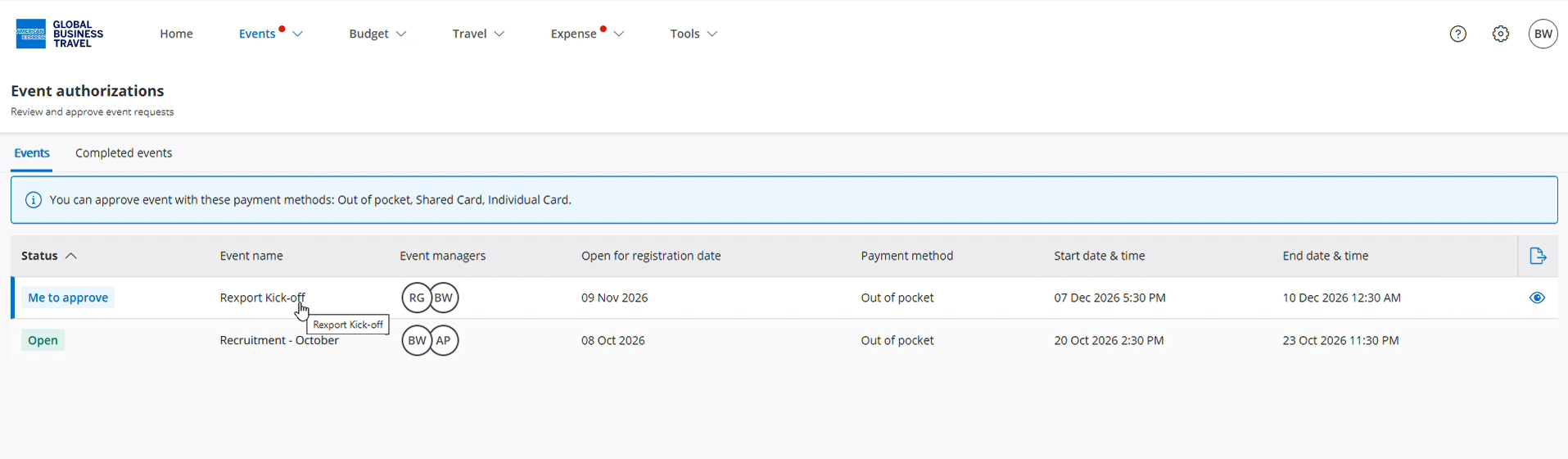The image size is (1568, 459).
Task: Click the info icon in the payment methods banner
Action: pos(34,200)
